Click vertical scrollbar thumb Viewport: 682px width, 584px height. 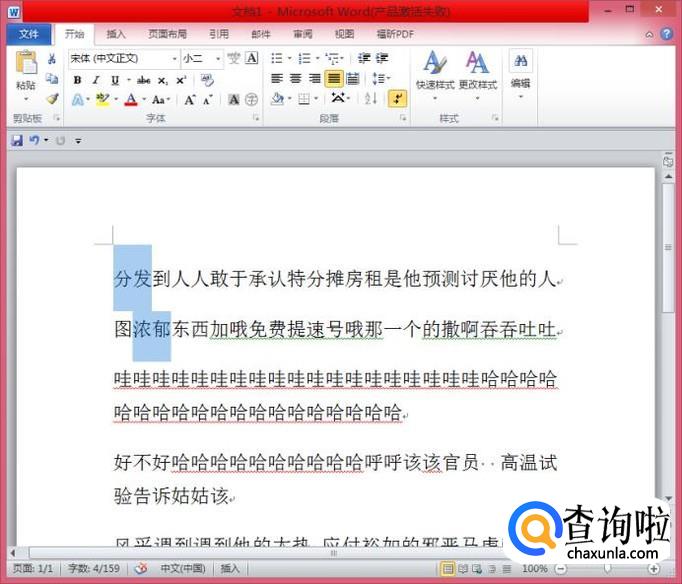tap(668, 248)
